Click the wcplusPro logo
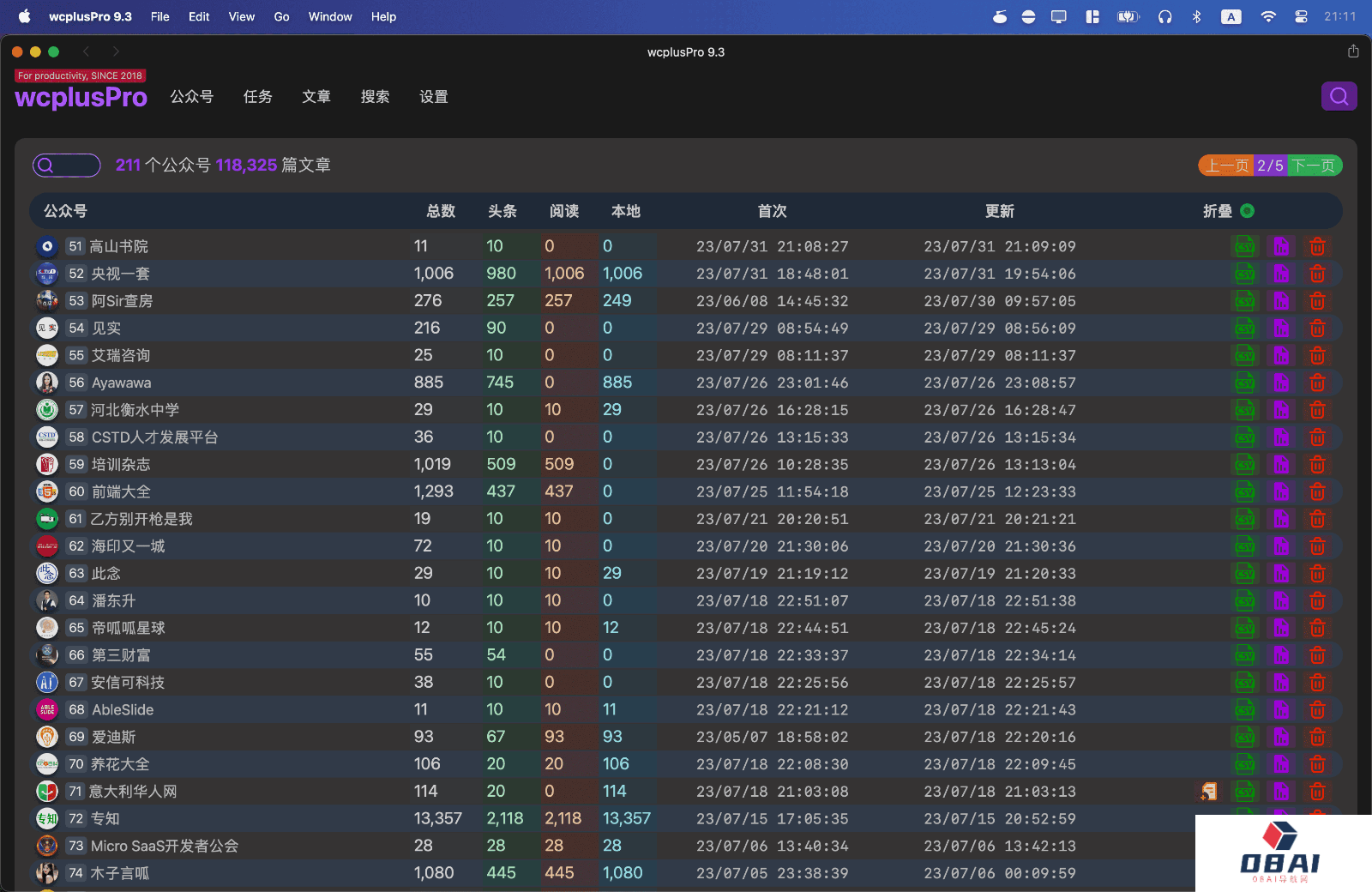This screenshot has height=892, width=1372. coord(81,97)
